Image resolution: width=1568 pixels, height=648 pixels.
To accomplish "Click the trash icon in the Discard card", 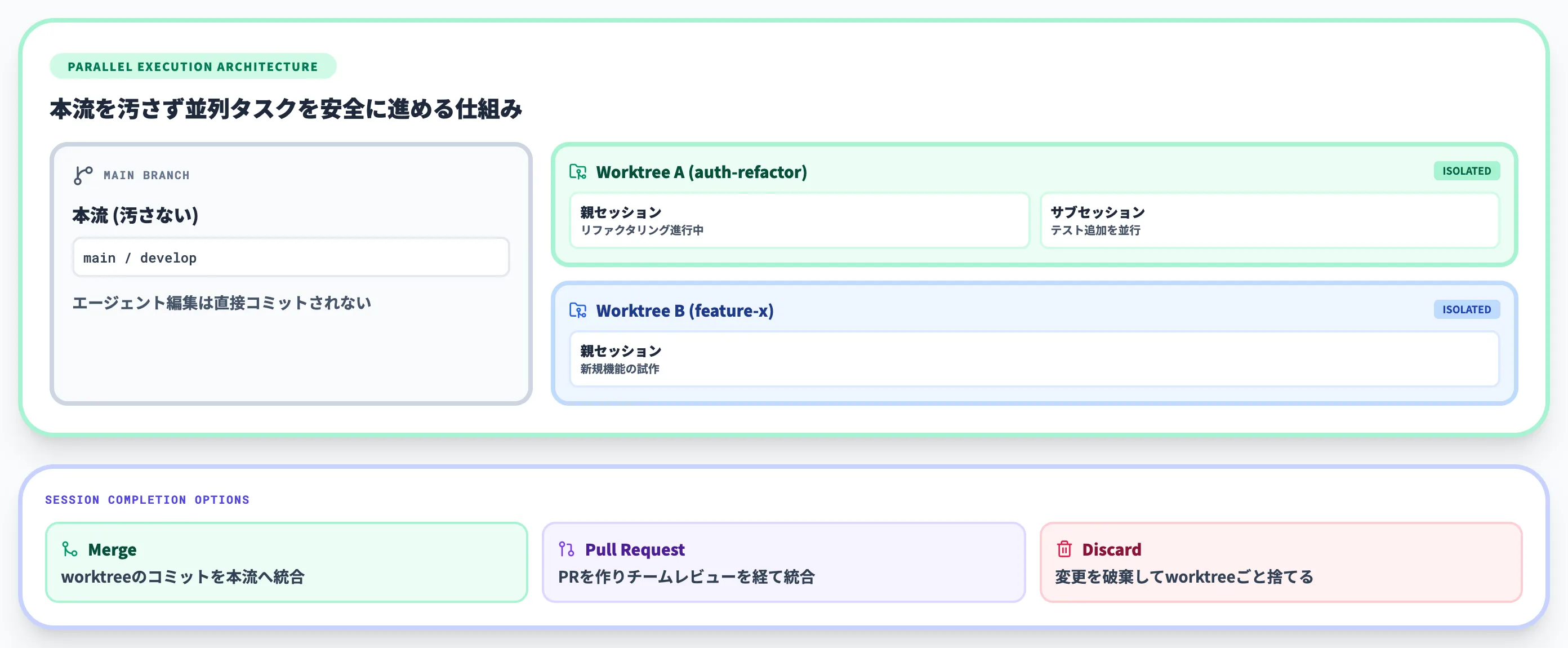I will tap(1064, 549).
